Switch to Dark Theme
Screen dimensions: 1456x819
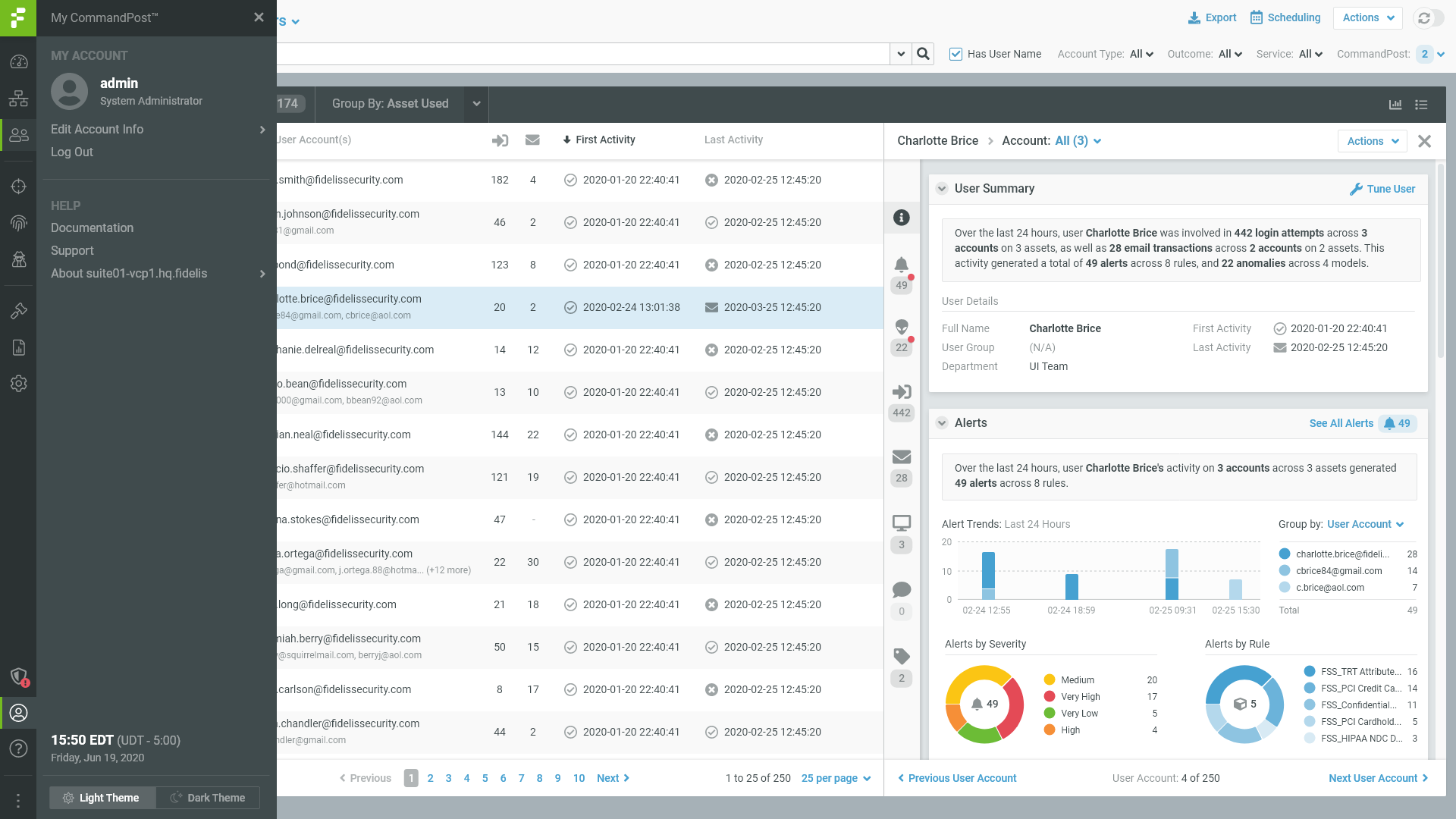pyautogui.click(x=207, y=798)
